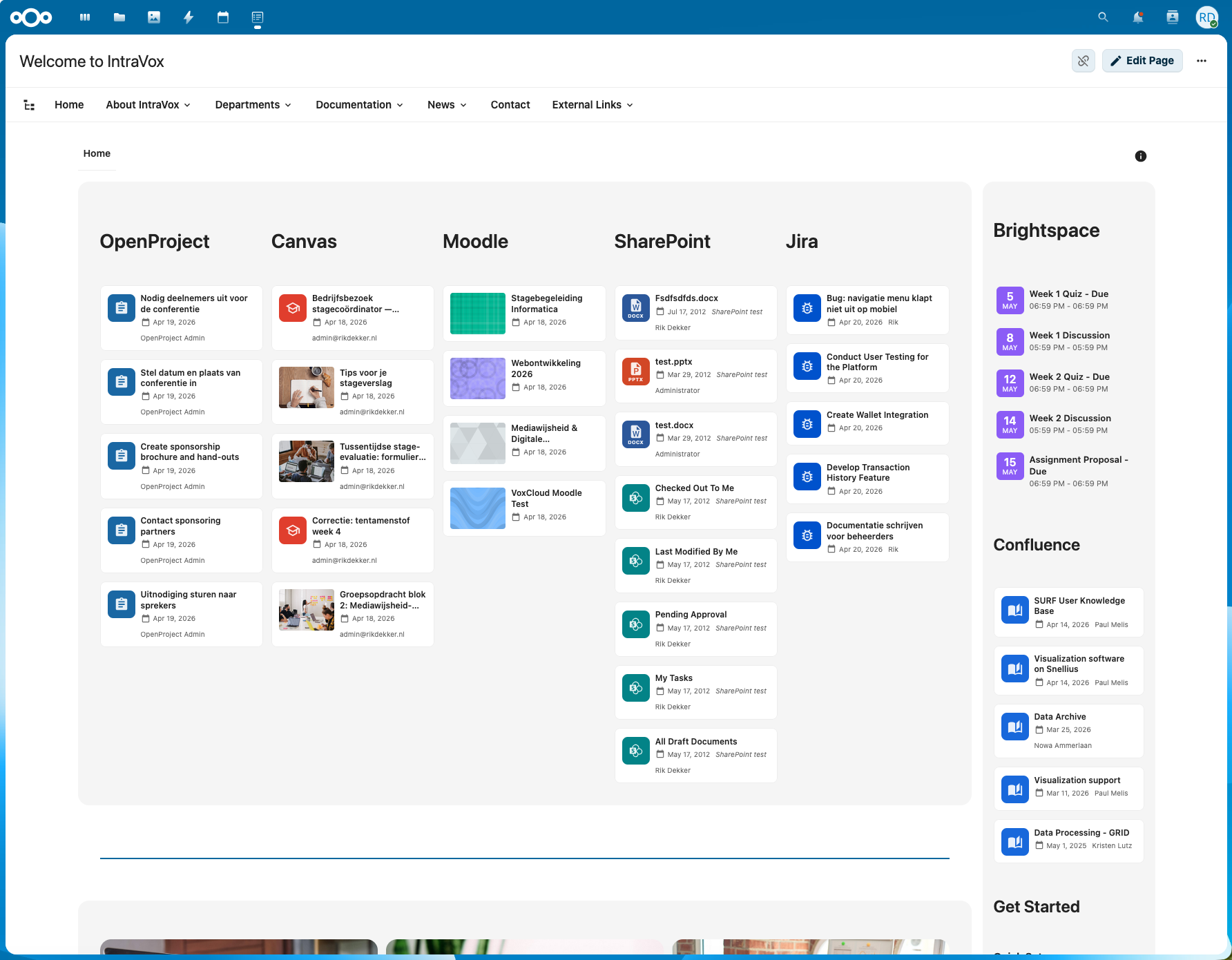Click the test.pptx PowerPoint icon

tap(636, 371)
